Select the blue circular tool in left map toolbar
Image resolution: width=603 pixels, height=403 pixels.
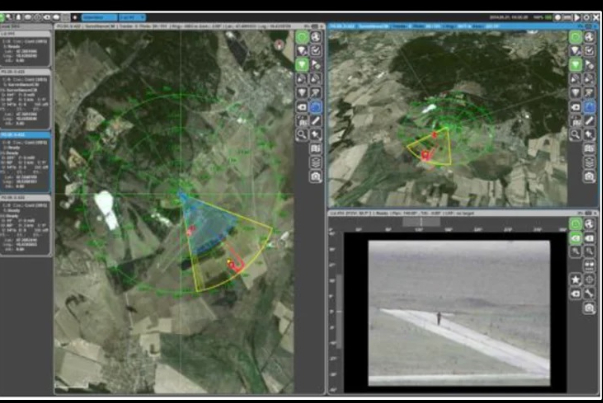coord(316,106)
